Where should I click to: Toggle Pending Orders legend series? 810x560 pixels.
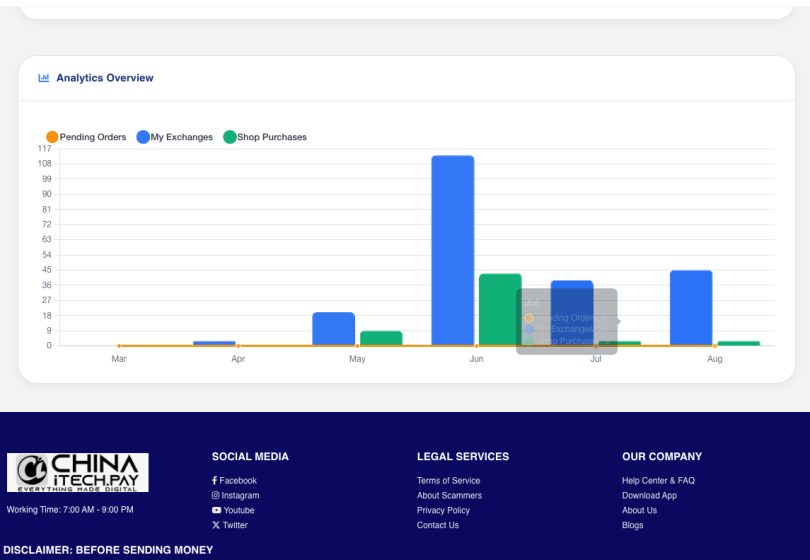coord(86,137)
